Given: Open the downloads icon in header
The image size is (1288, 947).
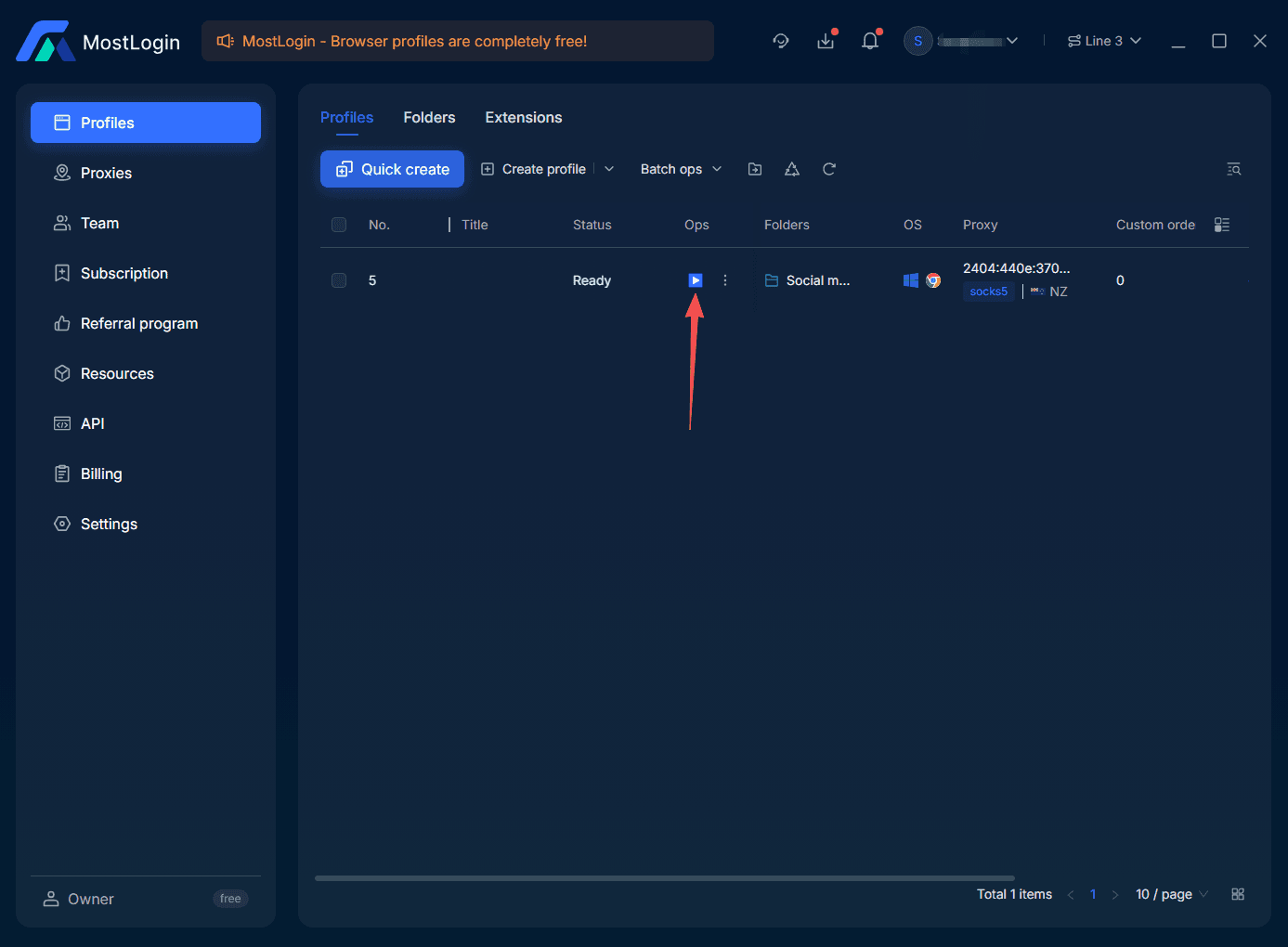Looking at the screenshot, I should 826,41.
